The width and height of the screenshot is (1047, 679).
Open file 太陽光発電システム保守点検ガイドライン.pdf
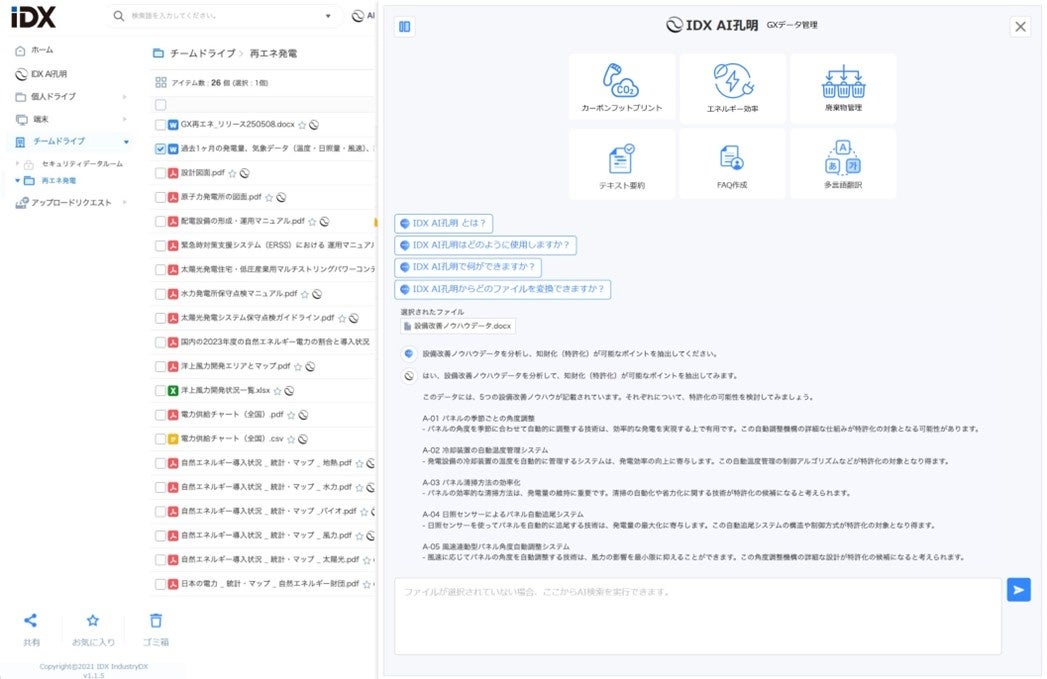[257, 318]
